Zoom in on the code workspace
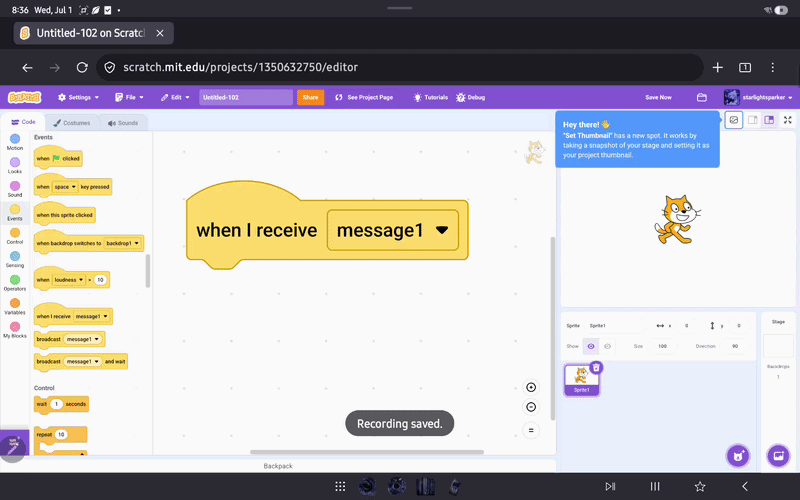This screenshot has width=800, height=500. tap(531, 387)
